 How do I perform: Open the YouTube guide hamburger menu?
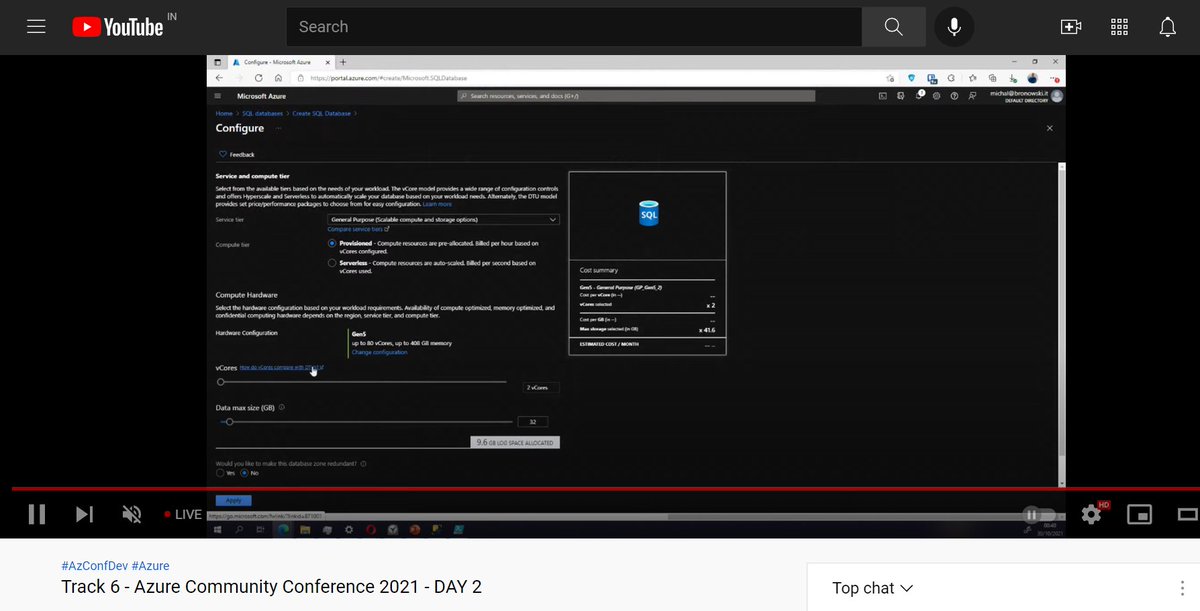37,27
